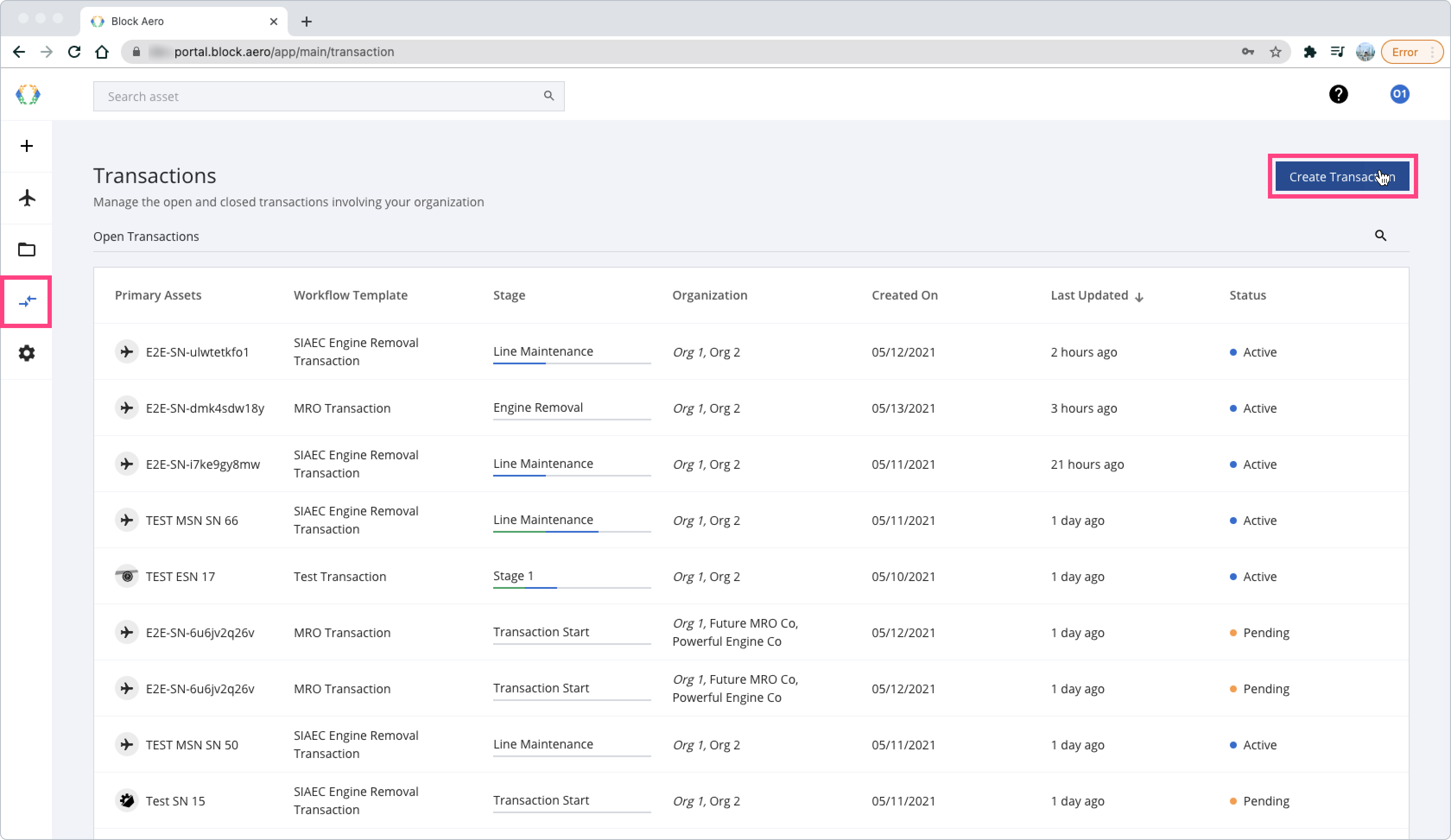Open the TEST ESN 17 row
This screenshot has height=840, width=1451.
pos(751,576)
